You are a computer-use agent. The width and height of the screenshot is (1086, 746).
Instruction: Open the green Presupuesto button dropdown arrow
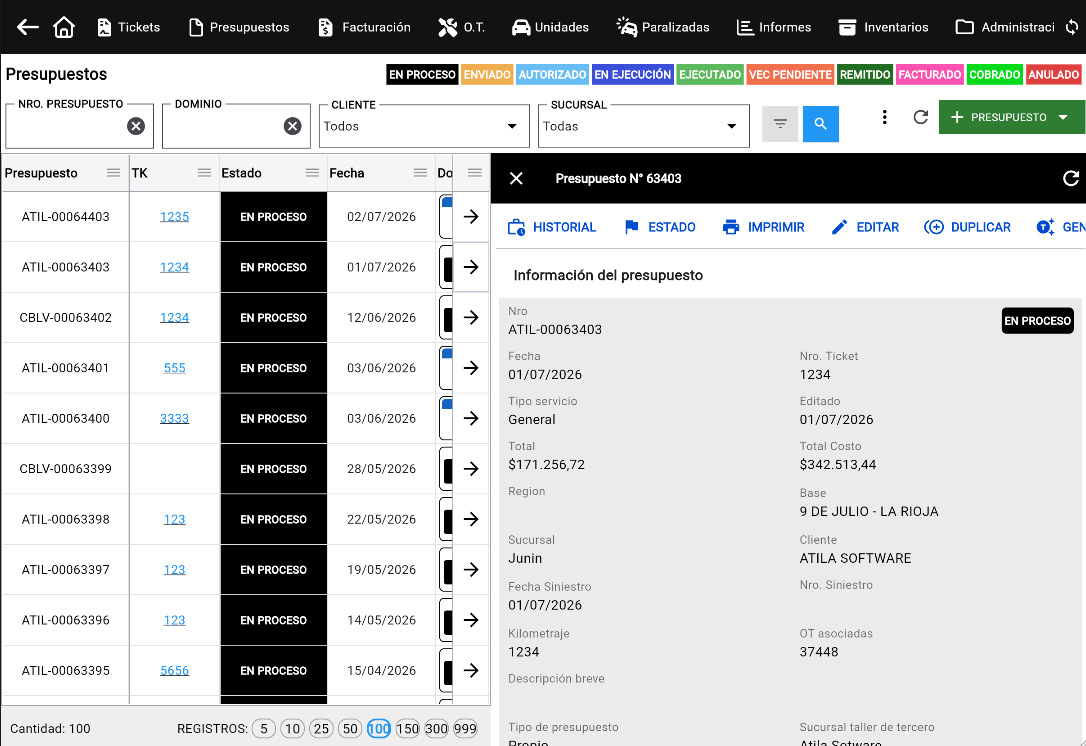pyautogui.click(x=1063, y=117)
